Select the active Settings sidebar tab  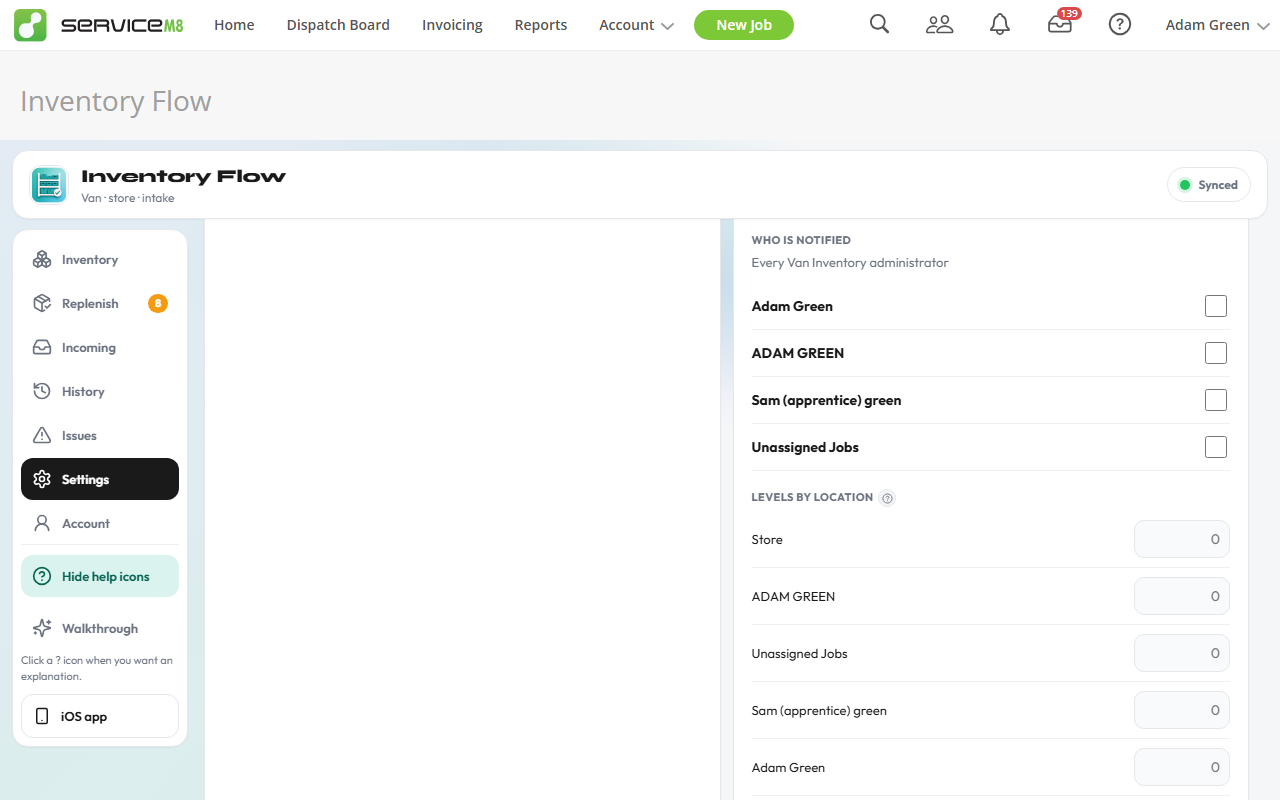click(x=100, y=479)
